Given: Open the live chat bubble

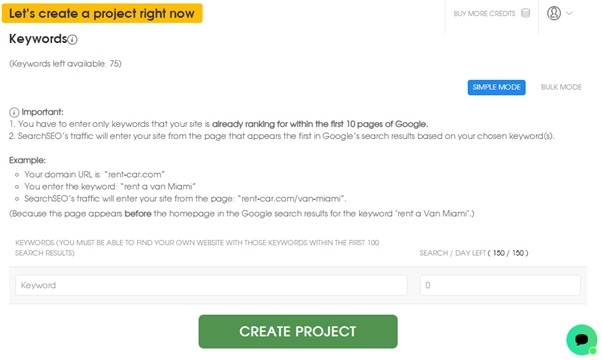Looking at the screenshot, I should pos(582,340).
